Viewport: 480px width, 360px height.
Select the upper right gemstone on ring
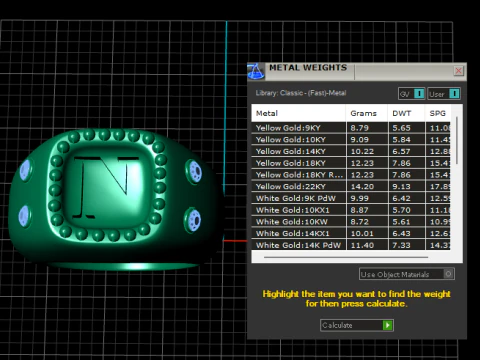[195, 171]
